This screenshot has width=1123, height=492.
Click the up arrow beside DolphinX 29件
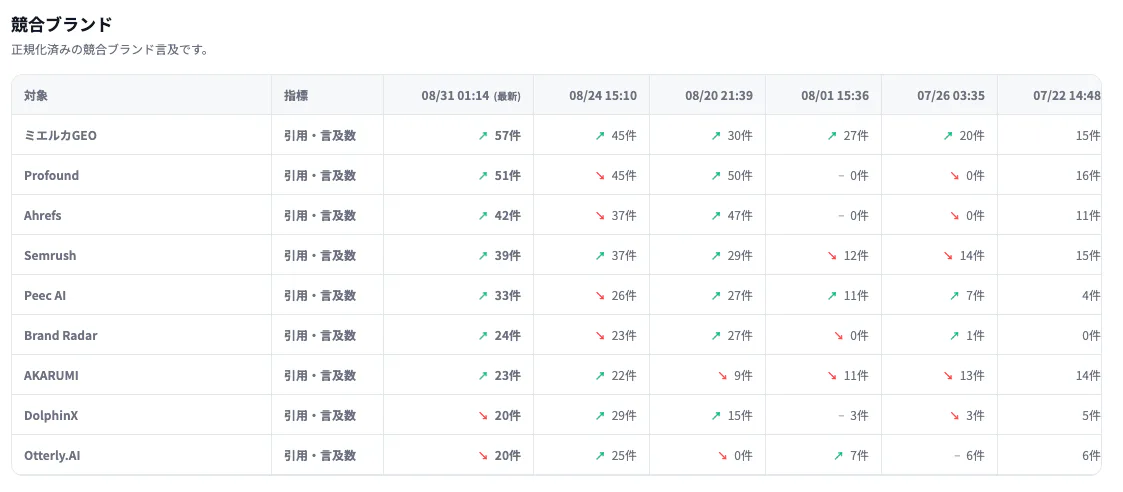[599, 415]
